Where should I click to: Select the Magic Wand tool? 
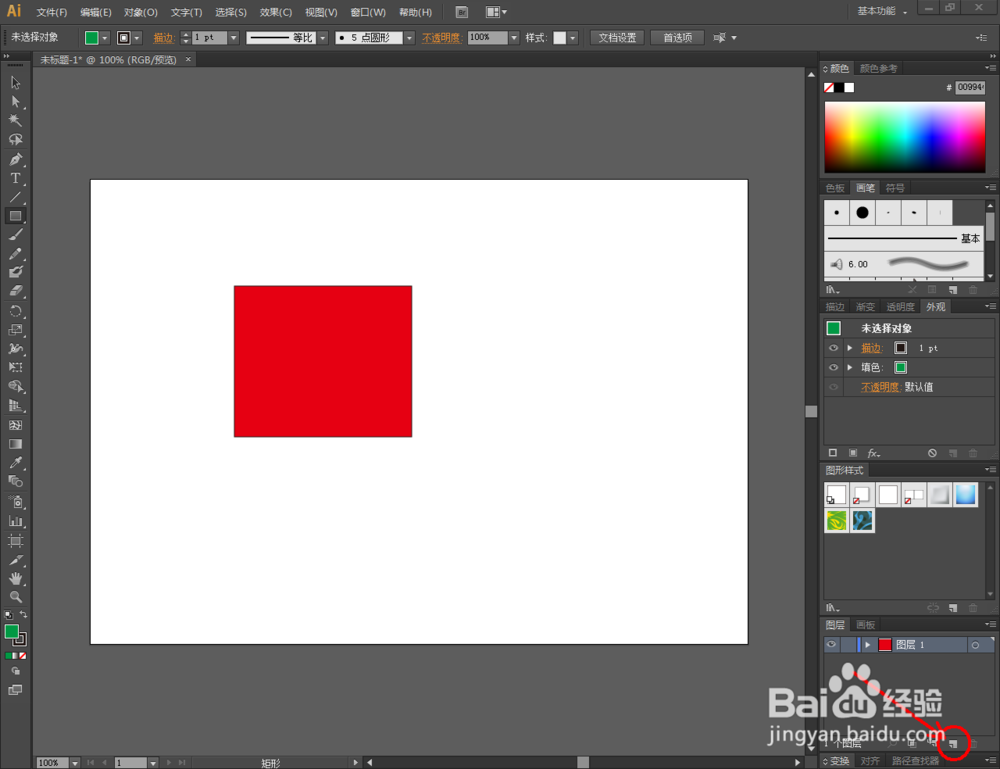pos(15,121)
